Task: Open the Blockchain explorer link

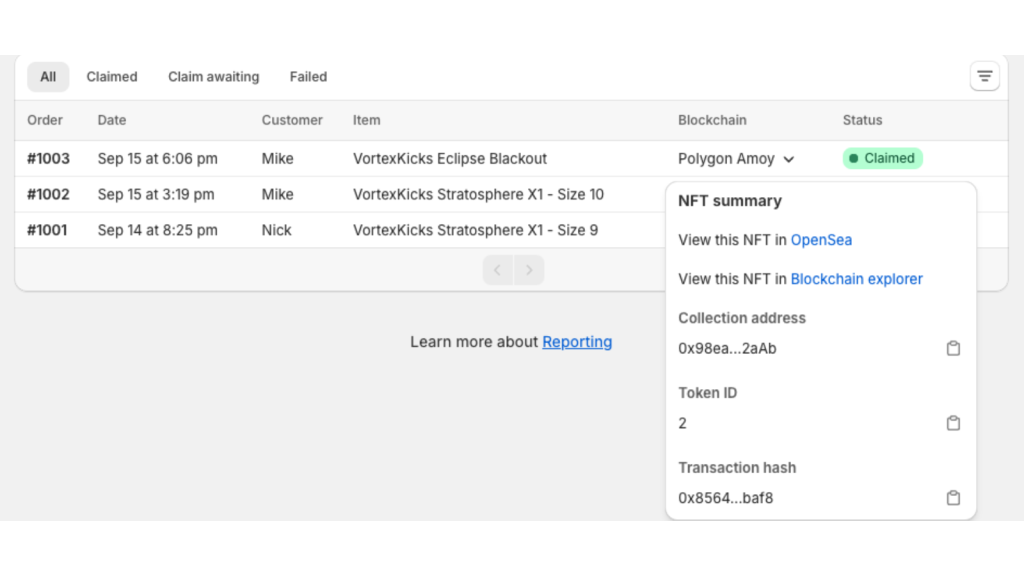Action: [856, 279]
